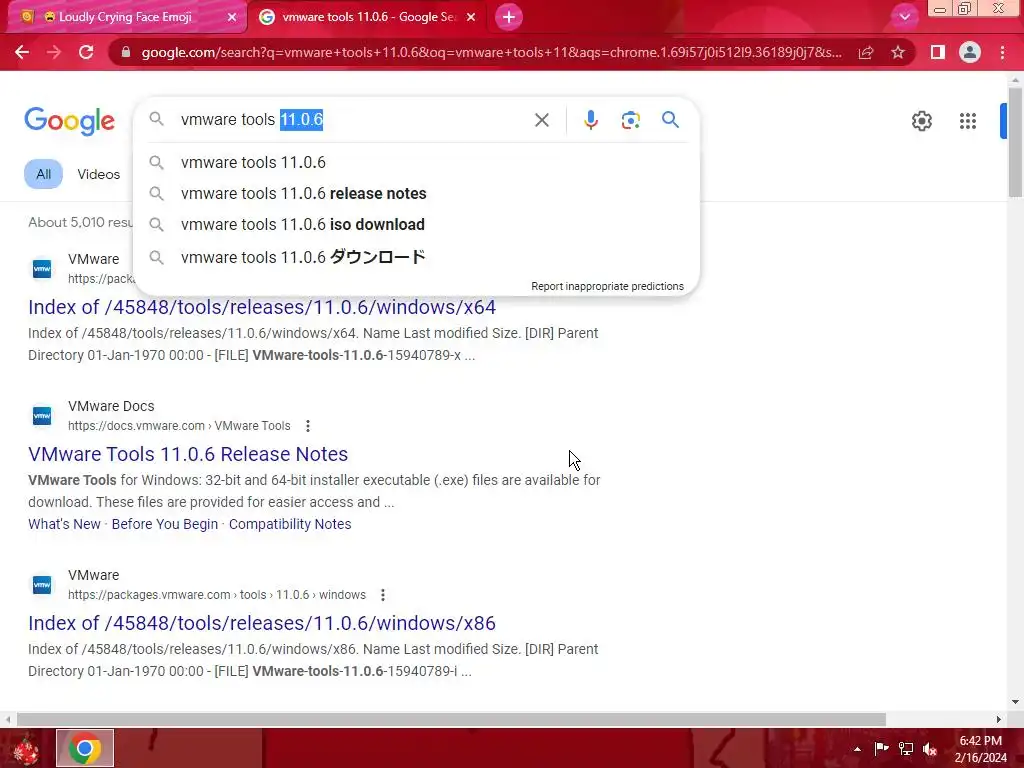Open Chrome three-dot menu

pos(1002,52)
